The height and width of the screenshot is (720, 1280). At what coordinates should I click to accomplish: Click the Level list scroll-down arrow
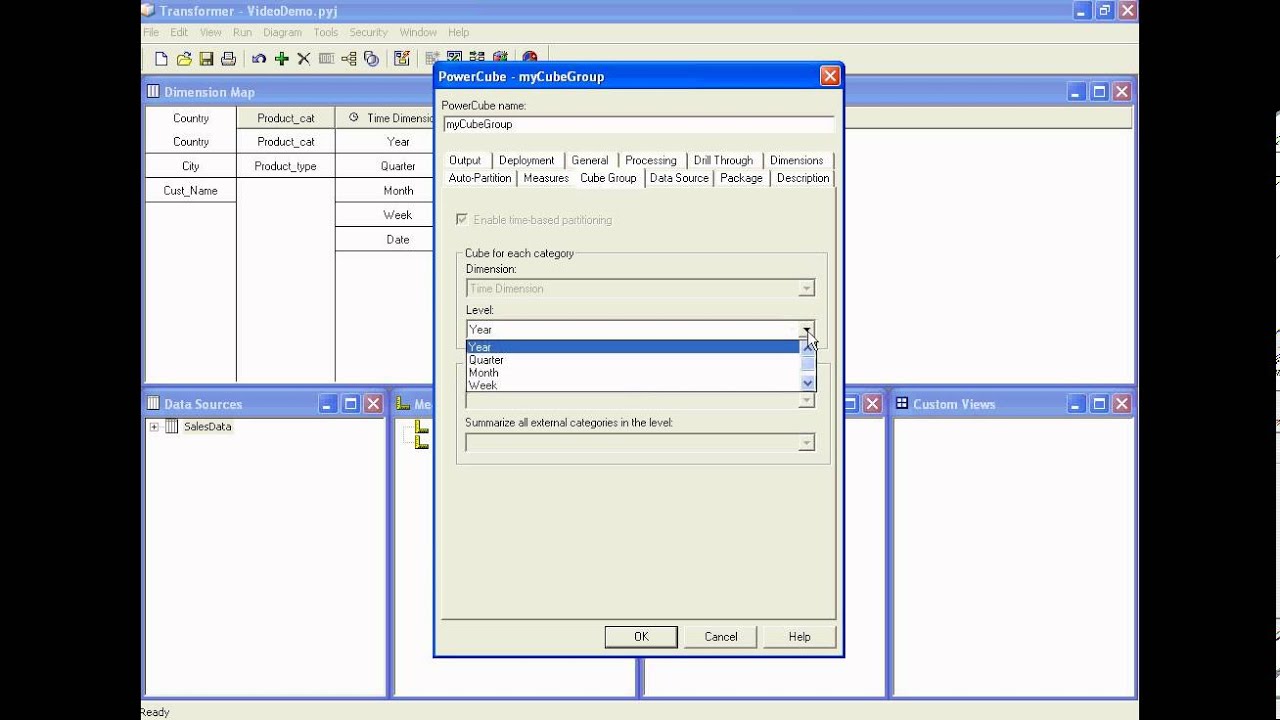point(808,383)
